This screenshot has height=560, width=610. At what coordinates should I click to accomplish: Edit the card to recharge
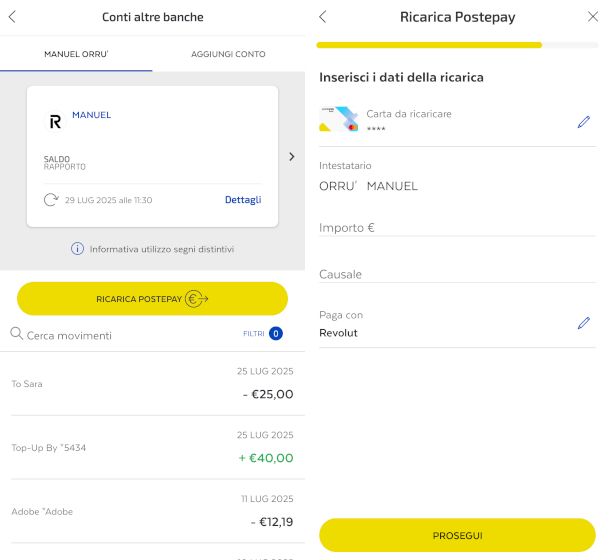[x=584, y=122]
